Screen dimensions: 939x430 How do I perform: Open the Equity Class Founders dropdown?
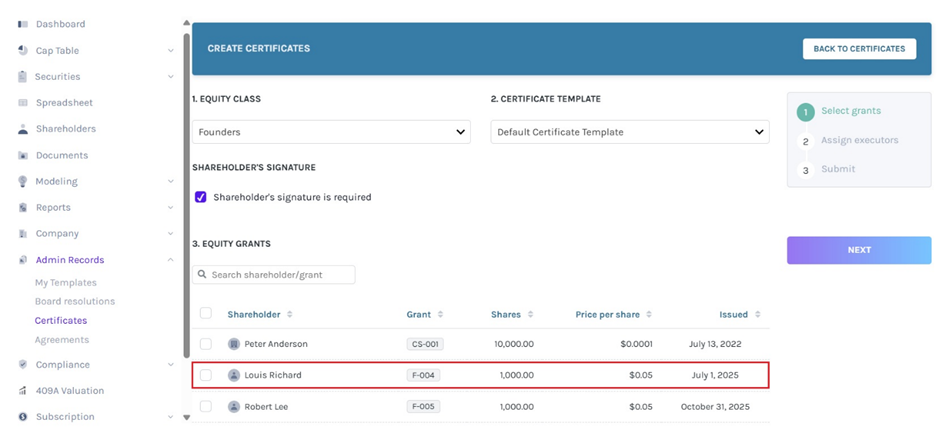tap(331, 132)
